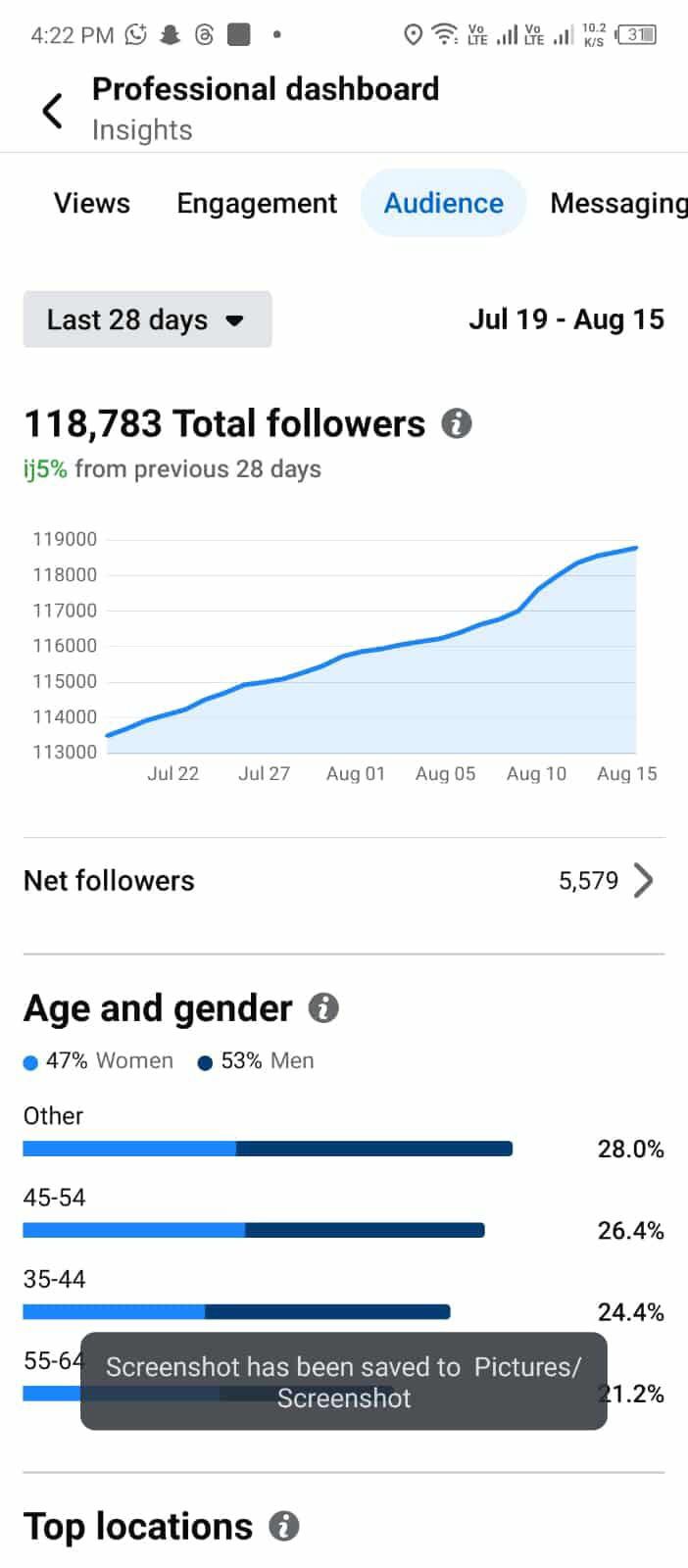The image size is (688, 1568).
Task: Switch to the Engagement tab
Action: coord(257,203)
